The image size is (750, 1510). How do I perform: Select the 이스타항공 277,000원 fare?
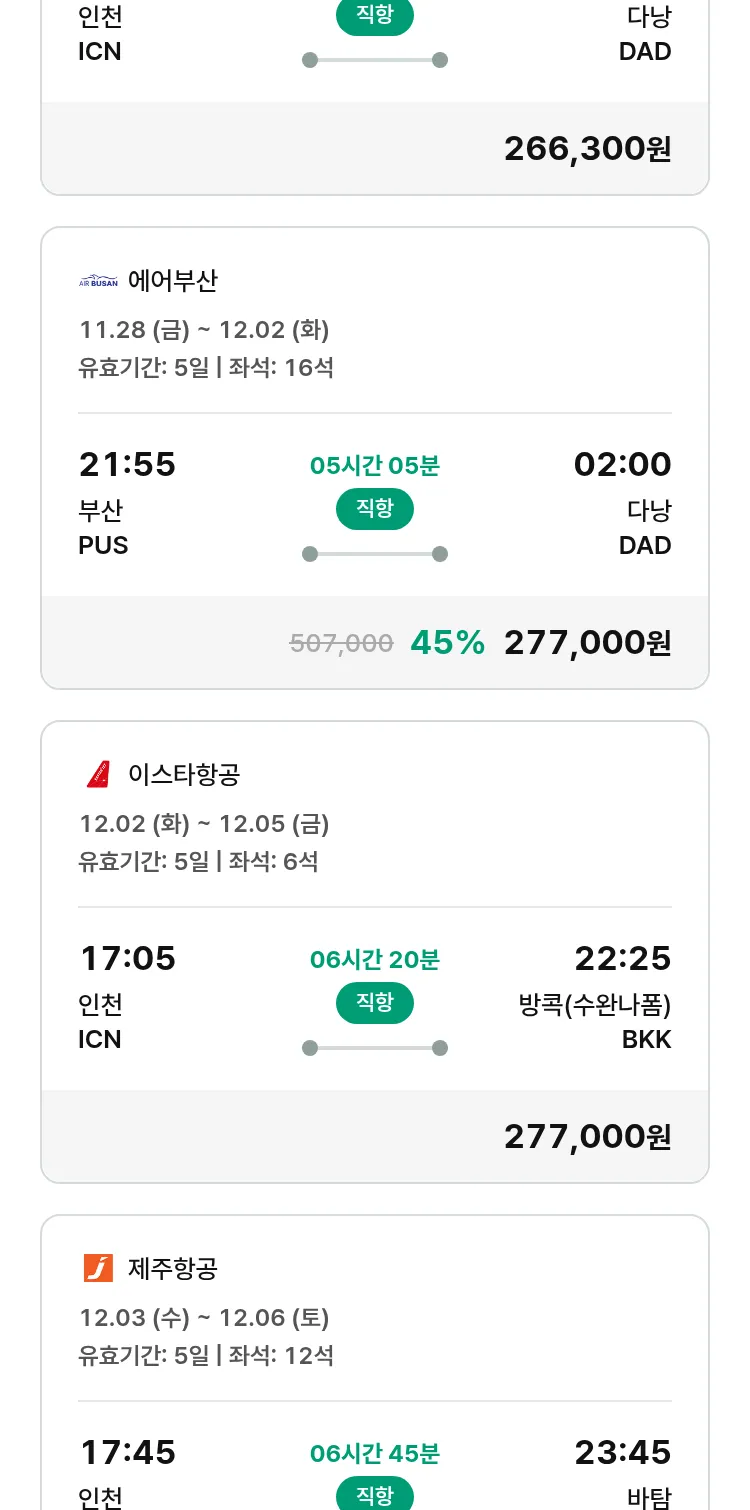tap(587, 1137)
